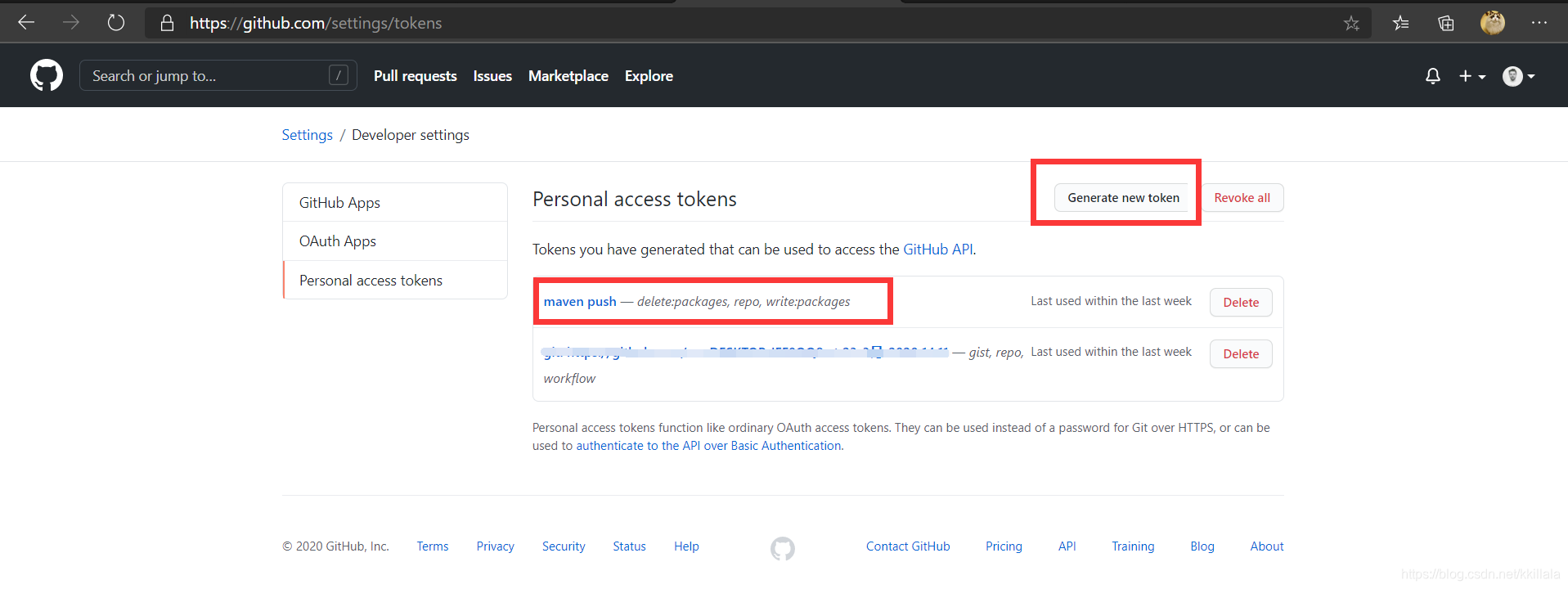1568x589 pixels.
Task: Open the user avatar dropdown menu
Action: (1519, 76)
